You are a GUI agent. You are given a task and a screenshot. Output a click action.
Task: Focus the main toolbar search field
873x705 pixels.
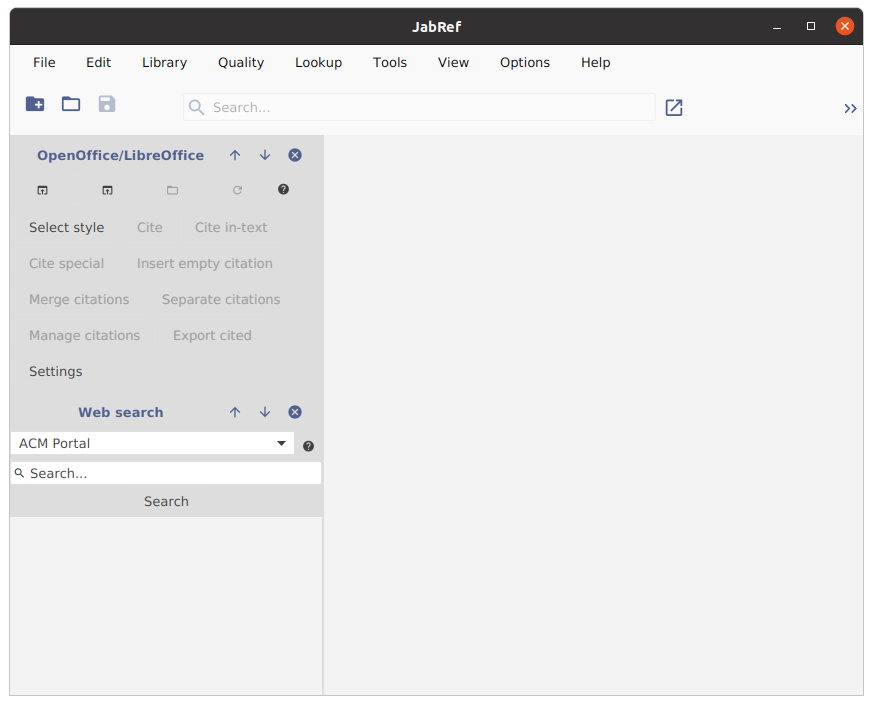(x=419, y=107)
